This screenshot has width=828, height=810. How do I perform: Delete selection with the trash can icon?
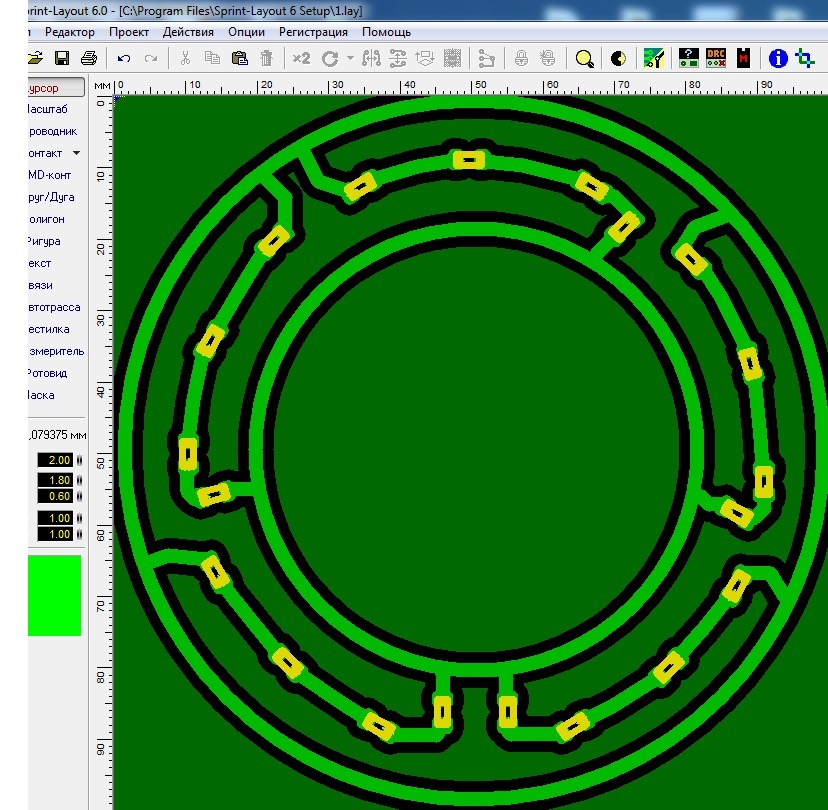point(267,58)
